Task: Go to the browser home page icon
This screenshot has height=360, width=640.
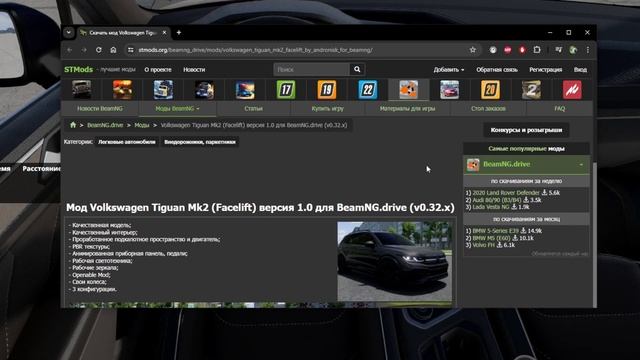Action: click(x=113, y=50)
